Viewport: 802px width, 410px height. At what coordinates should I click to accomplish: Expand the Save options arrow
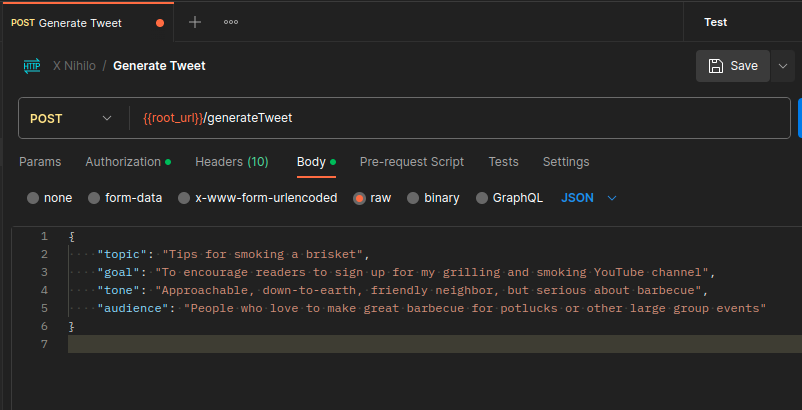pos(782,66)
